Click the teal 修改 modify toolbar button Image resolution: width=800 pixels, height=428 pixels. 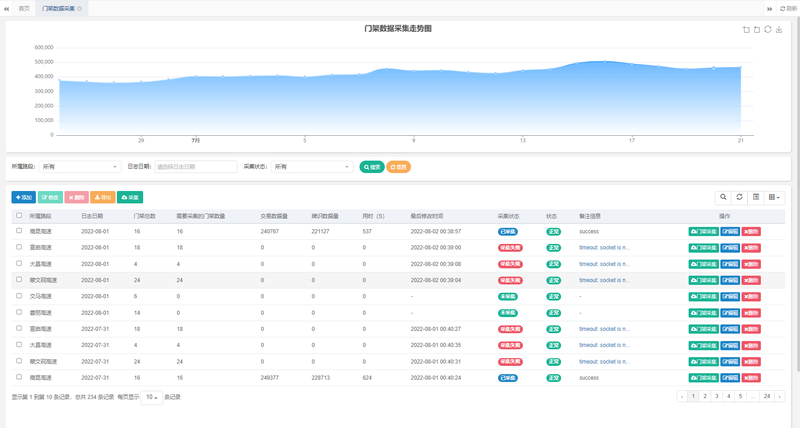pyautogui.click(x=50, y=197)
